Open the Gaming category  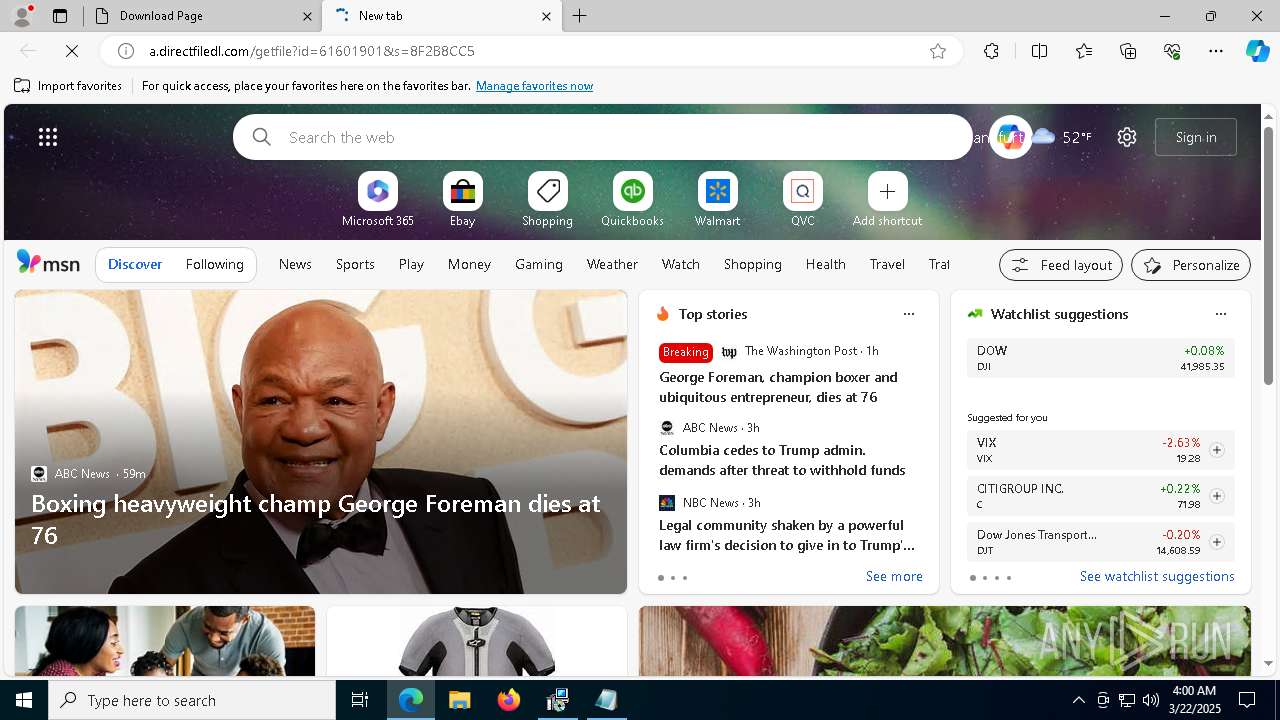click(x=539, y=264)
